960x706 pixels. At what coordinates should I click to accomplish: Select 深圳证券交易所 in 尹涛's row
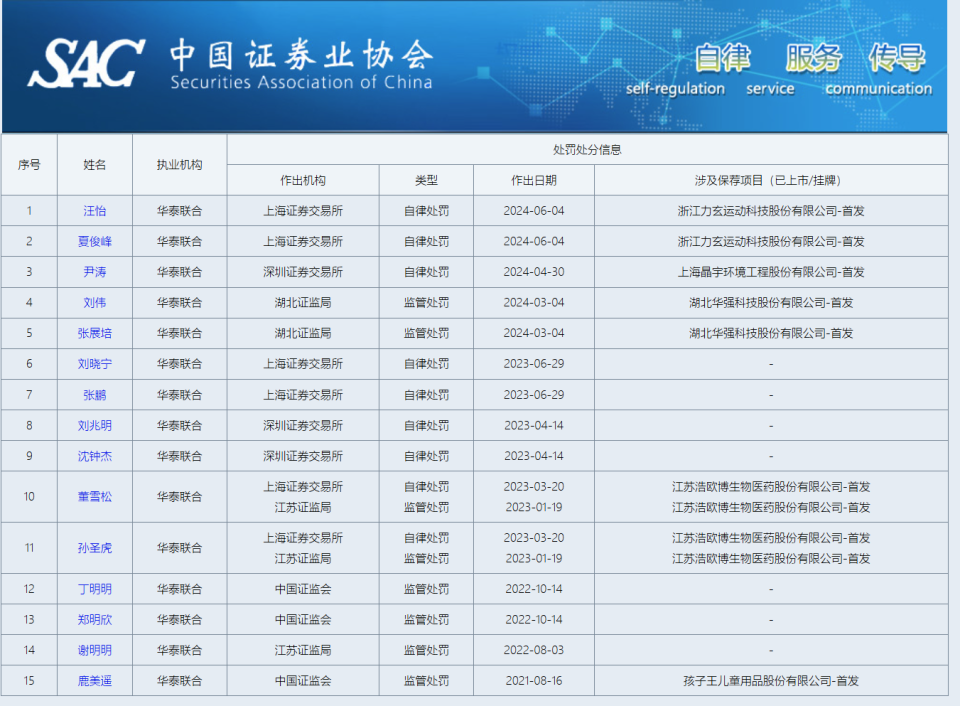[x=303, y=272]
